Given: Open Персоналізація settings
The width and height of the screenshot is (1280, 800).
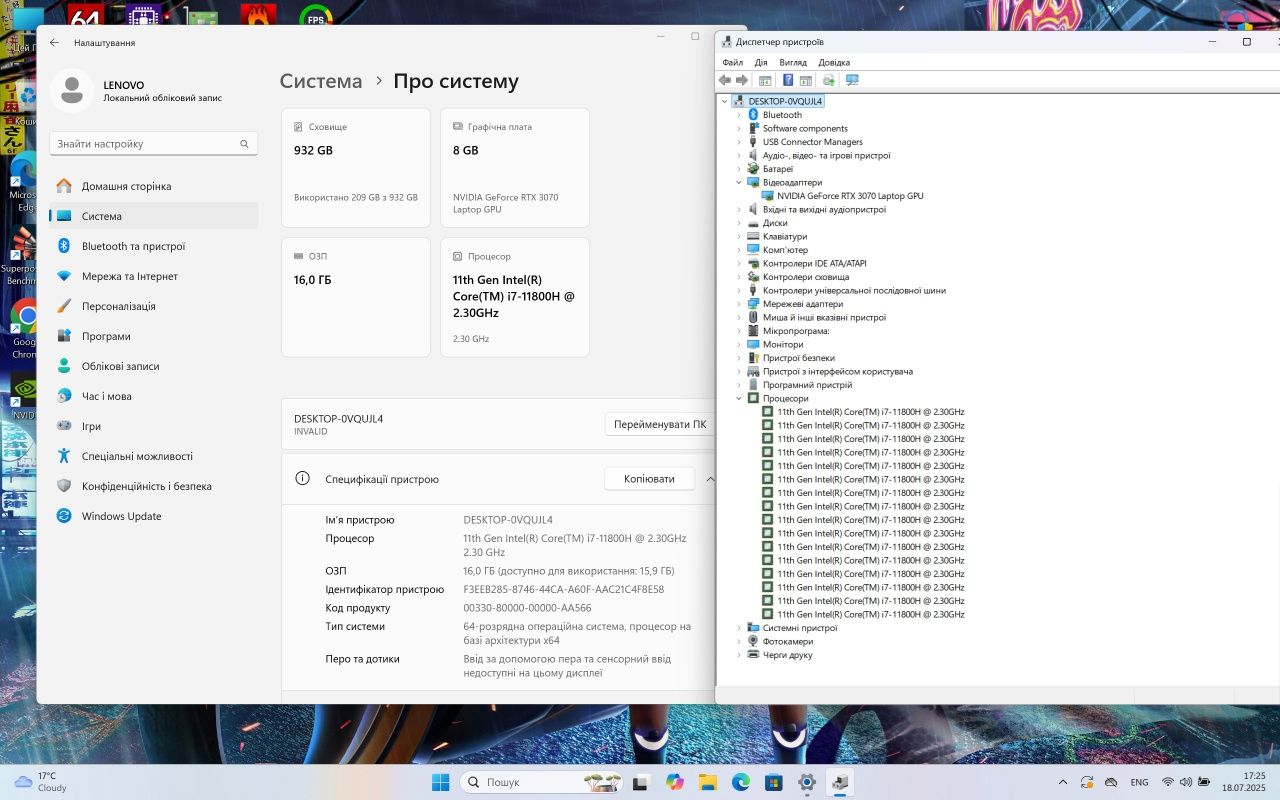Looking at the screenshot, I should tap(154, 306).
